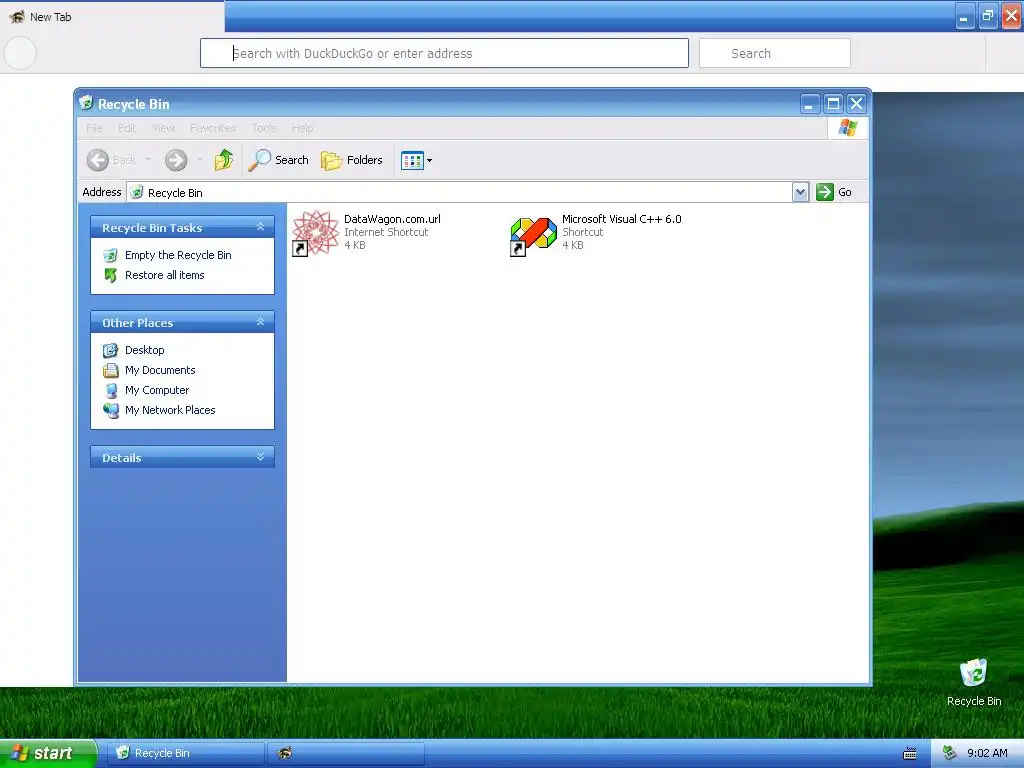Toggle the Folders pane
Viewport: 1024px width, 768px height.
coord(351,160)
